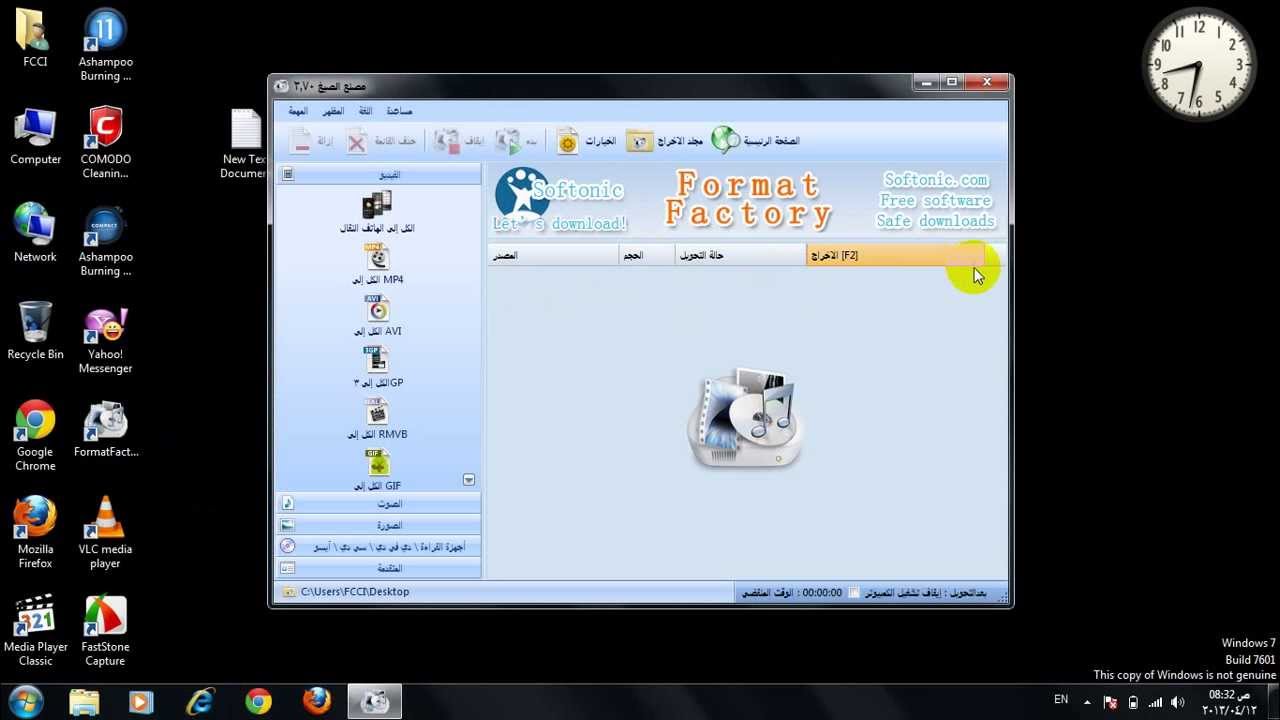Click the volume speaker tray icon
The height and width of the screenshot is (720, 1280).
click(1177, 702)
